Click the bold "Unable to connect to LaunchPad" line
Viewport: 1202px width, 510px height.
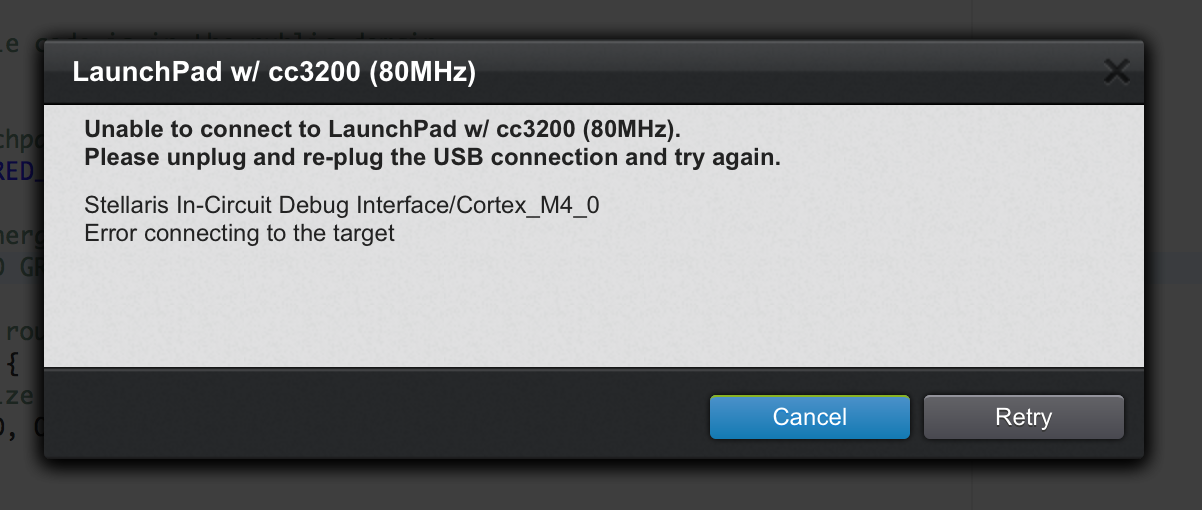[382, 130]
